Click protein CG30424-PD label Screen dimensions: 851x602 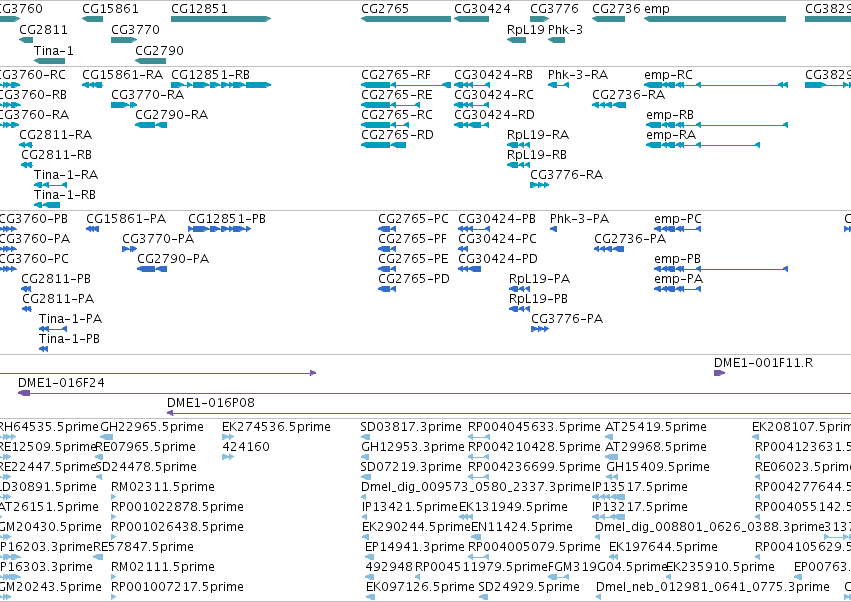498,259
